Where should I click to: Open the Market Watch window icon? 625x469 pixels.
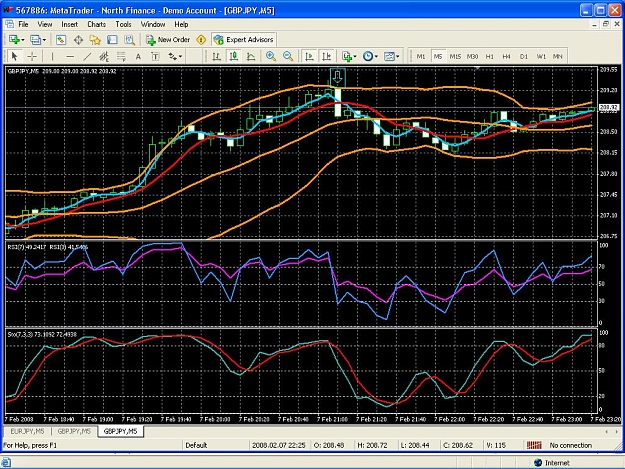(61, 40)
